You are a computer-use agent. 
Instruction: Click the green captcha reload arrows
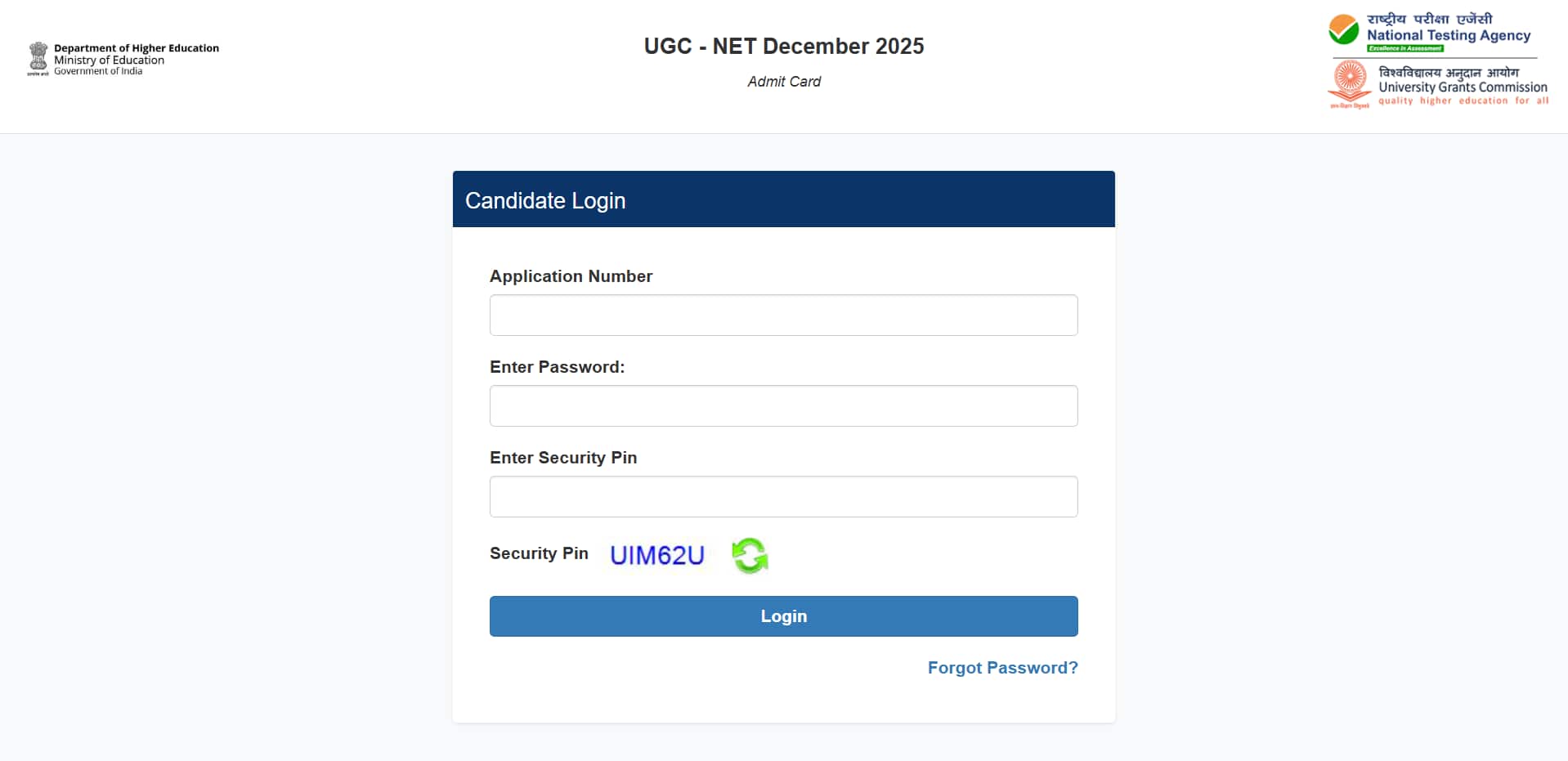click(x=750, y=555)
